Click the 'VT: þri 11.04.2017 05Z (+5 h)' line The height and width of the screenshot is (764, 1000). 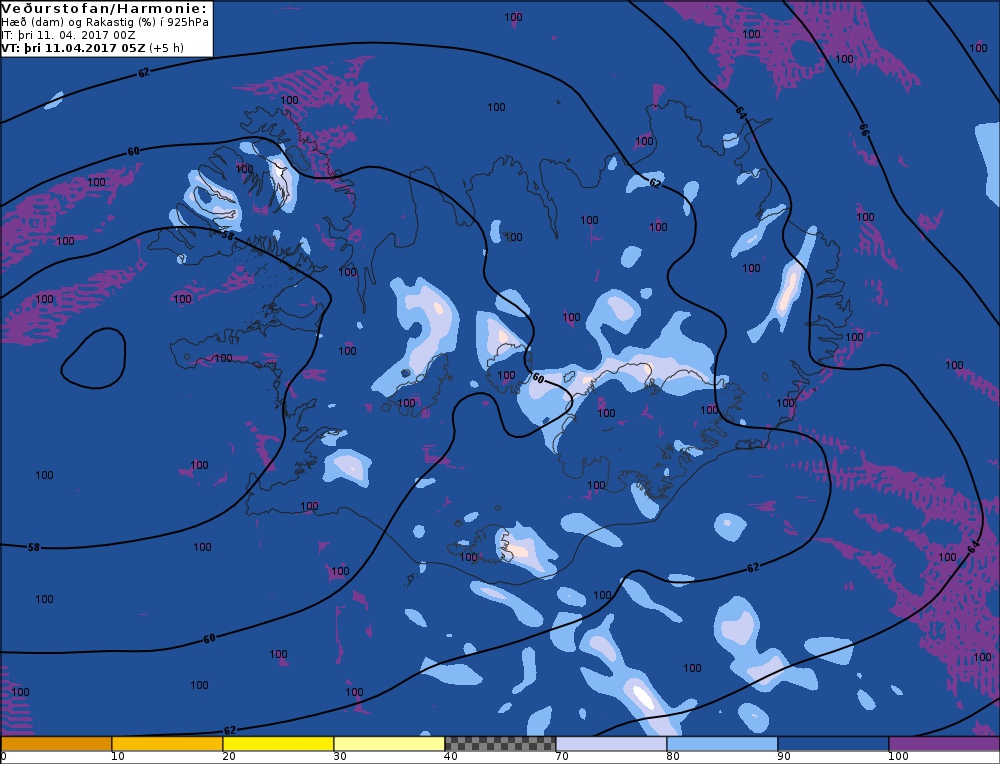[x=92, y=48]
